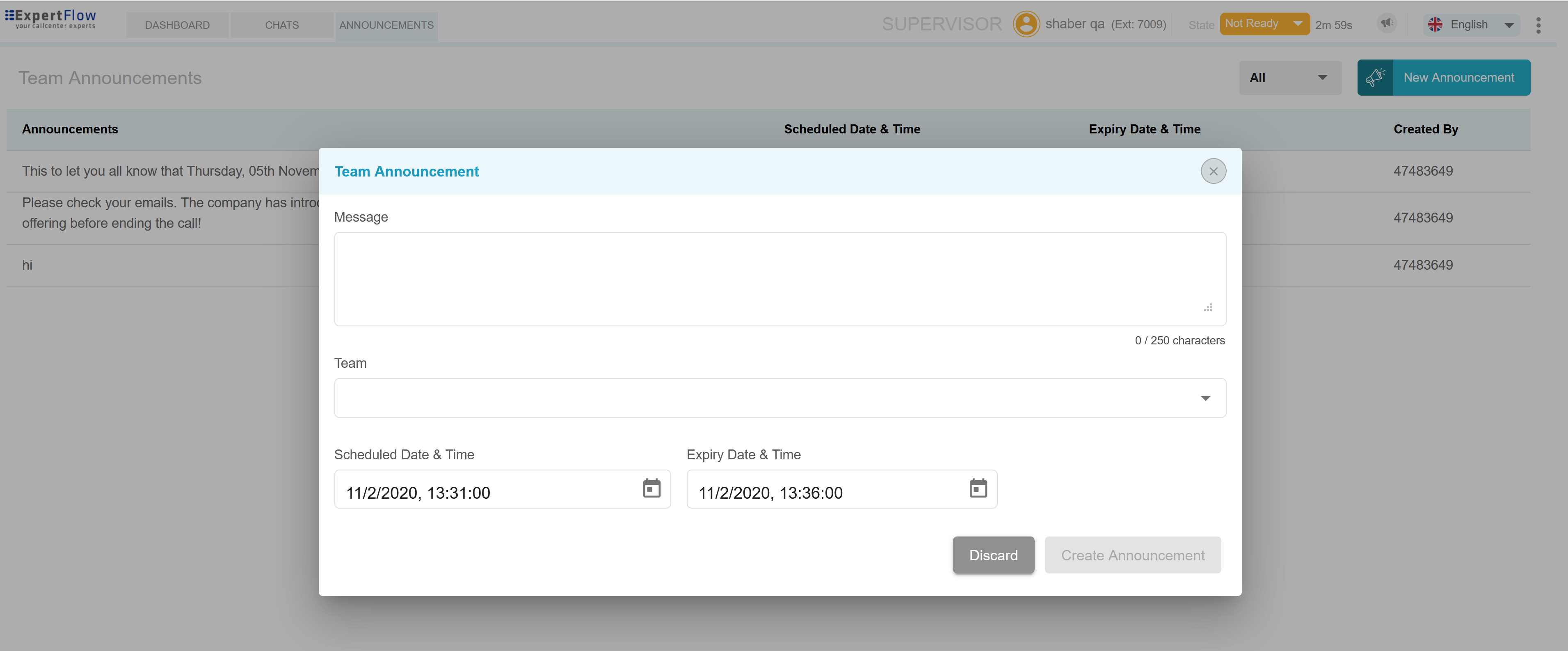Open the Expiry Date calendar picker icon
This screenshot has width=1568, height=651.
(978, 488)
